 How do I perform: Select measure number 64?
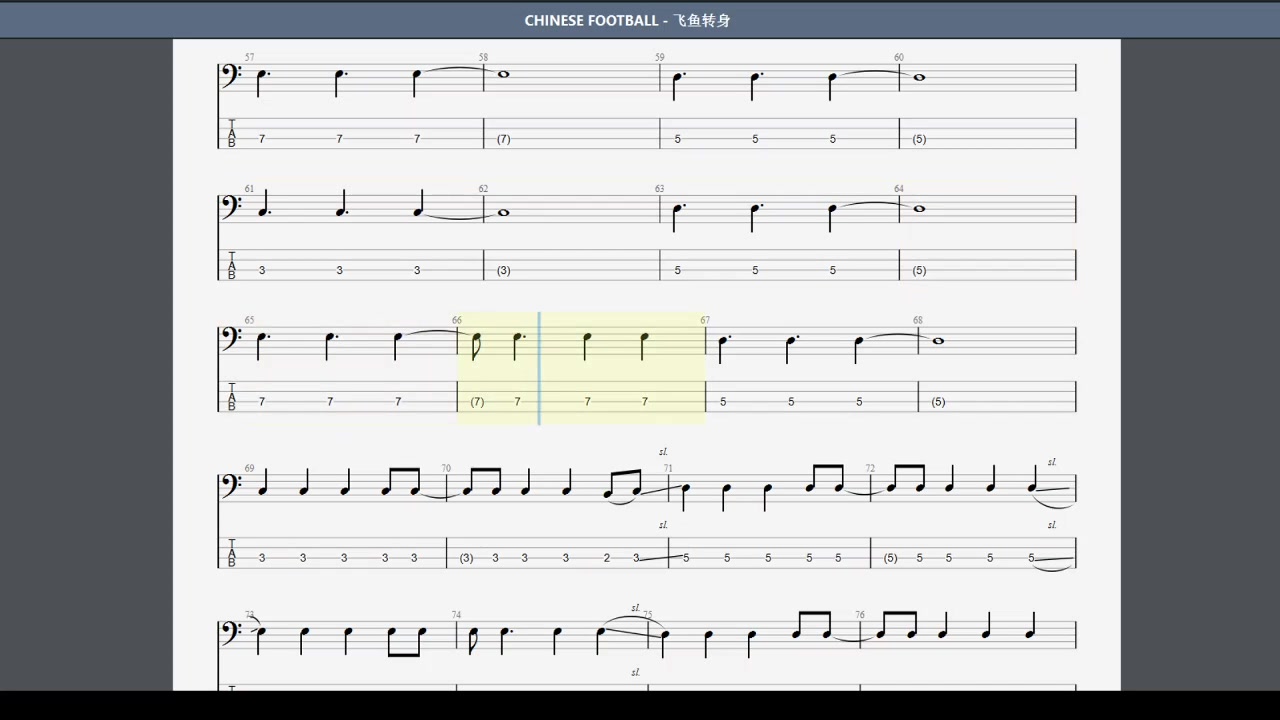point(899,188)
